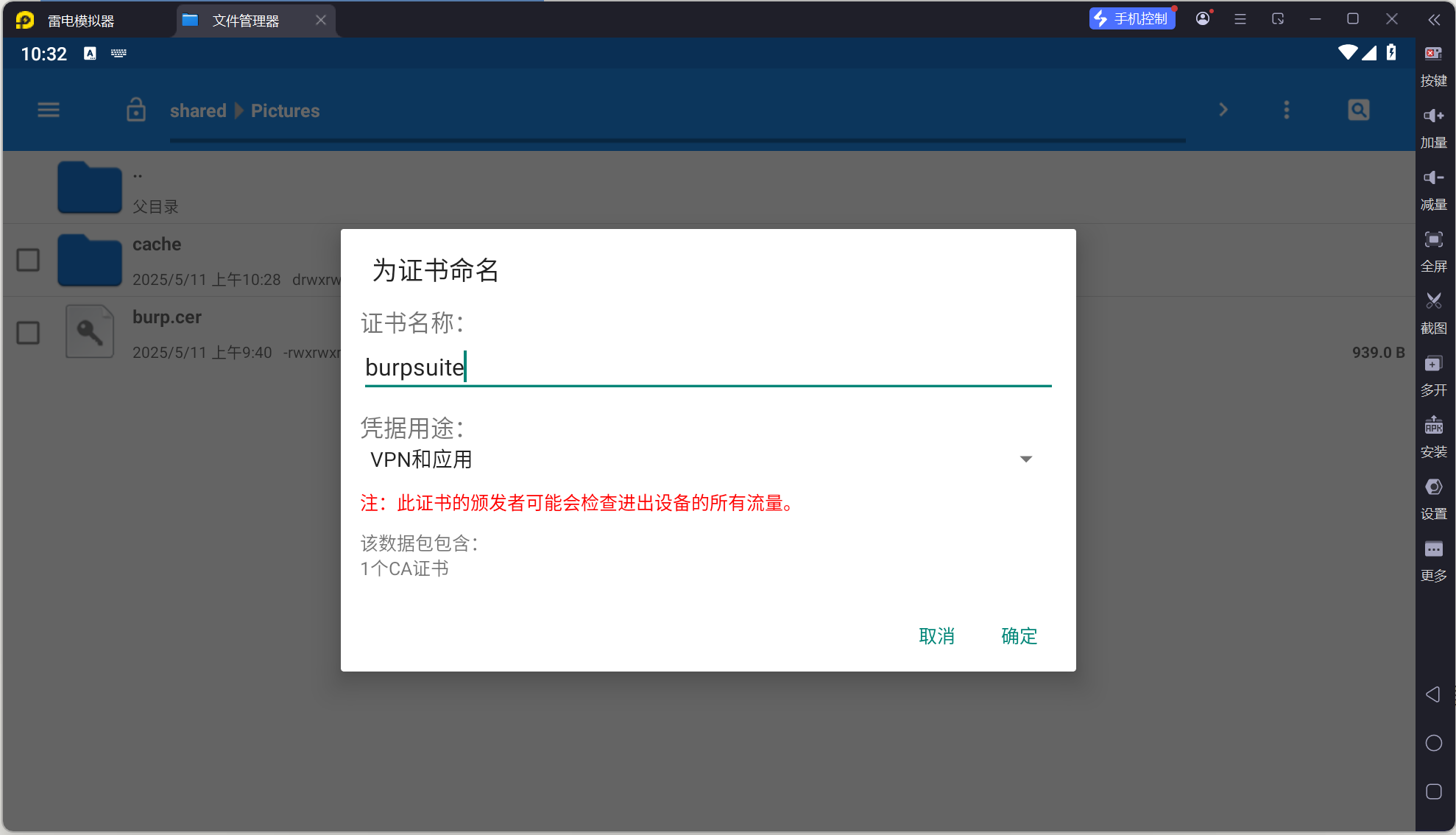Click the 手机控制 phone control button
The height and width of the screenshot is (835, 1456).
pyautogui.click(x=1132, y=19)
